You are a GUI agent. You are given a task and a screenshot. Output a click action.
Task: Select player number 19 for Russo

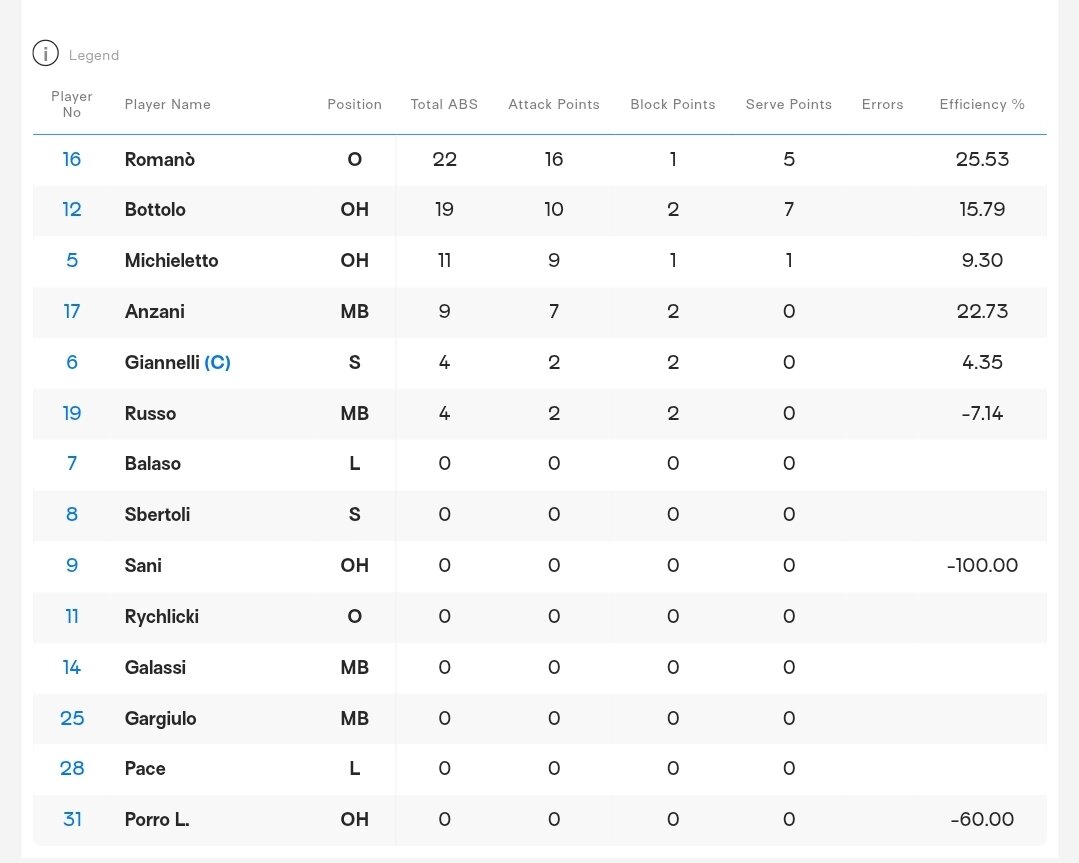pyautogui.click(x=72, y=413)
